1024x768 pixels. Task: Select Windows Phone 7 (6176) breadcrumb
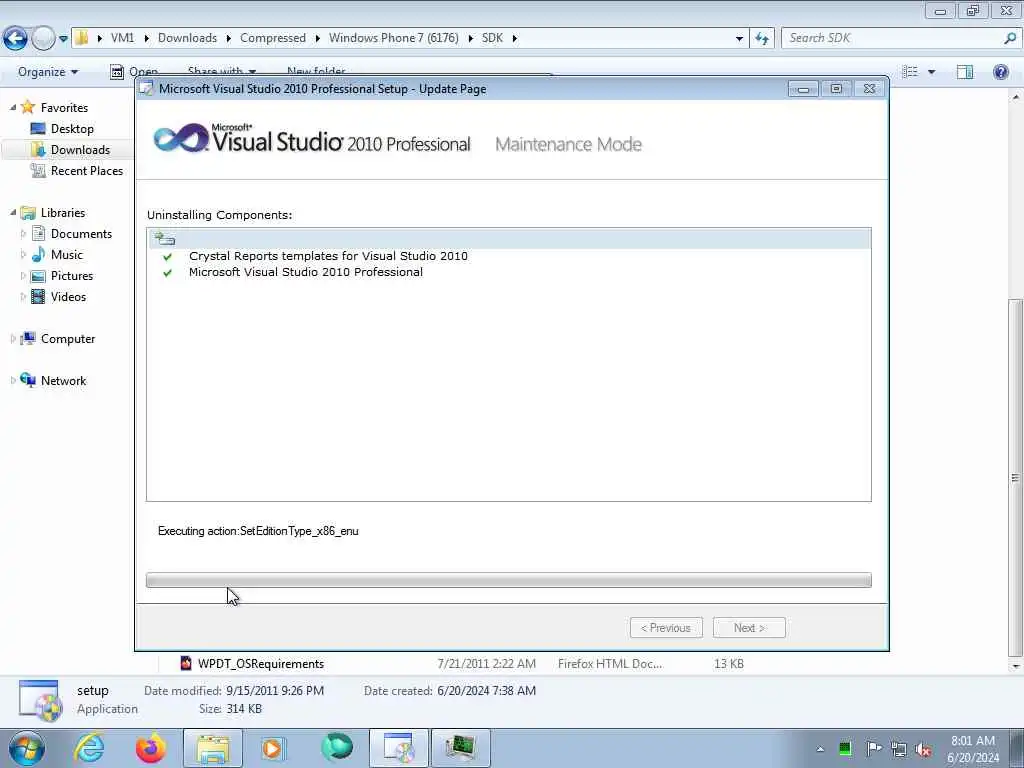click(x=394, y=38)
